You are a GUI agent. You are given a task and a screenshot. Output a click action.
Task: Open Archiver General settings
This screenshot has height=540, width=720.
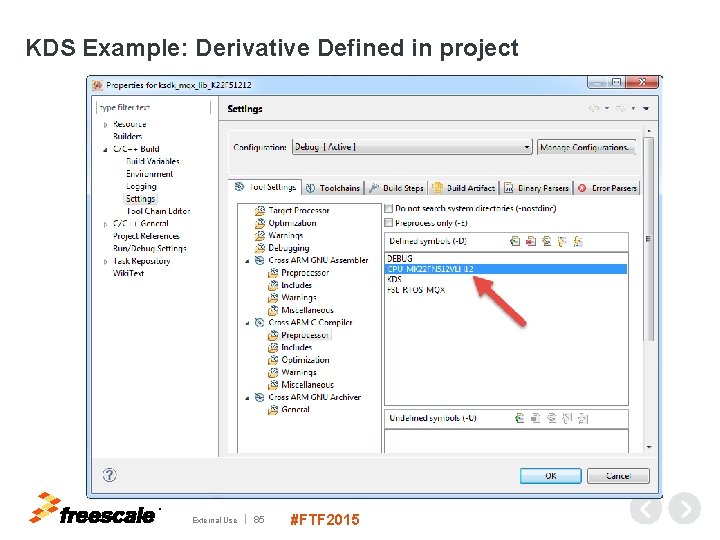pos(289,409)
